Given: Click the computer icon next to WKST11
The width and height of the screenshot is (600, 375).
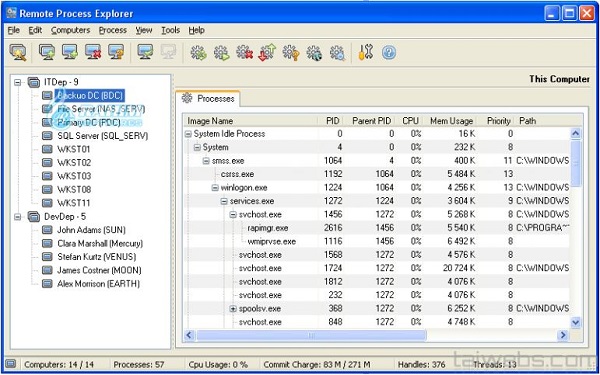Looking at the screenshot, I should pyautogui.click(x=47, y=203).
